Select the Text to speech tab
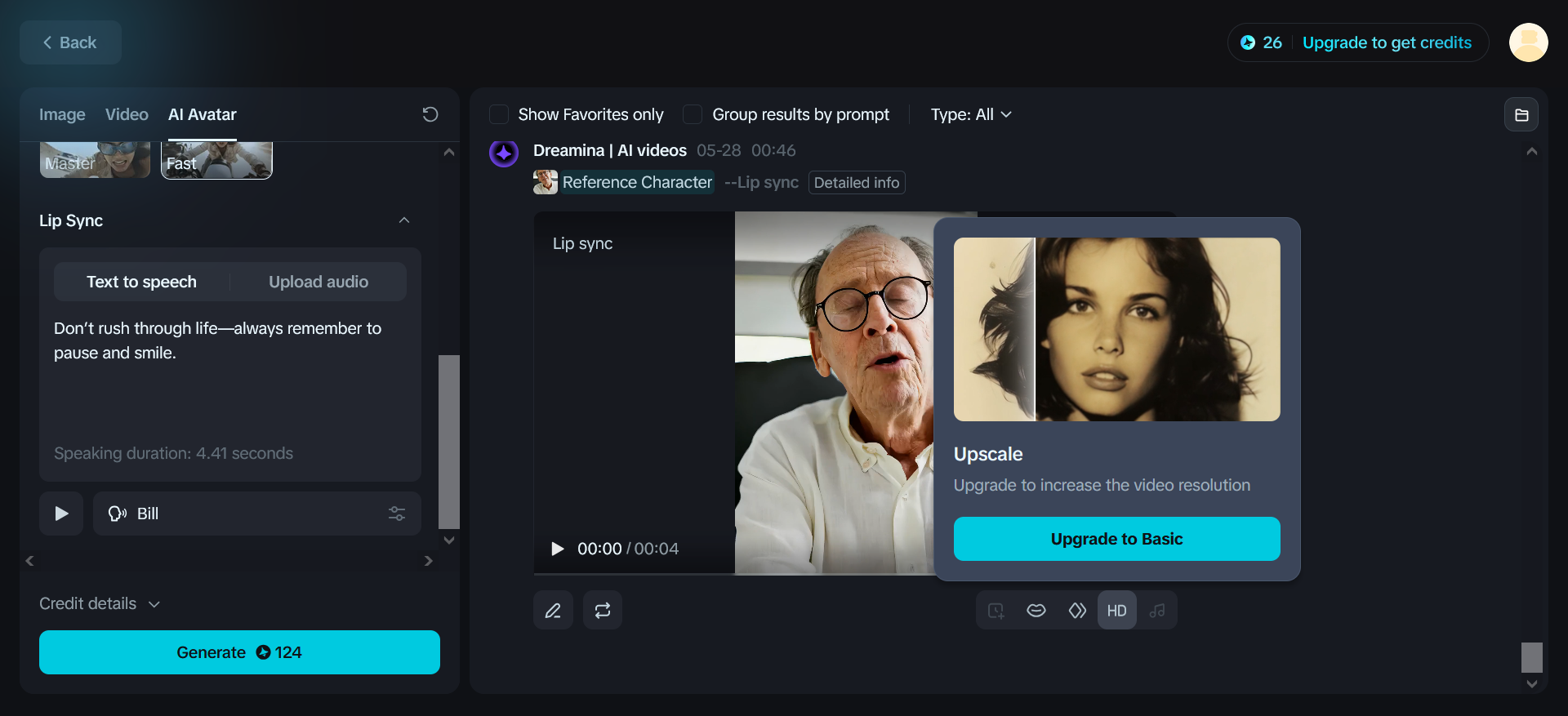Screen dimensions: 1568x716 click(142, 282)
